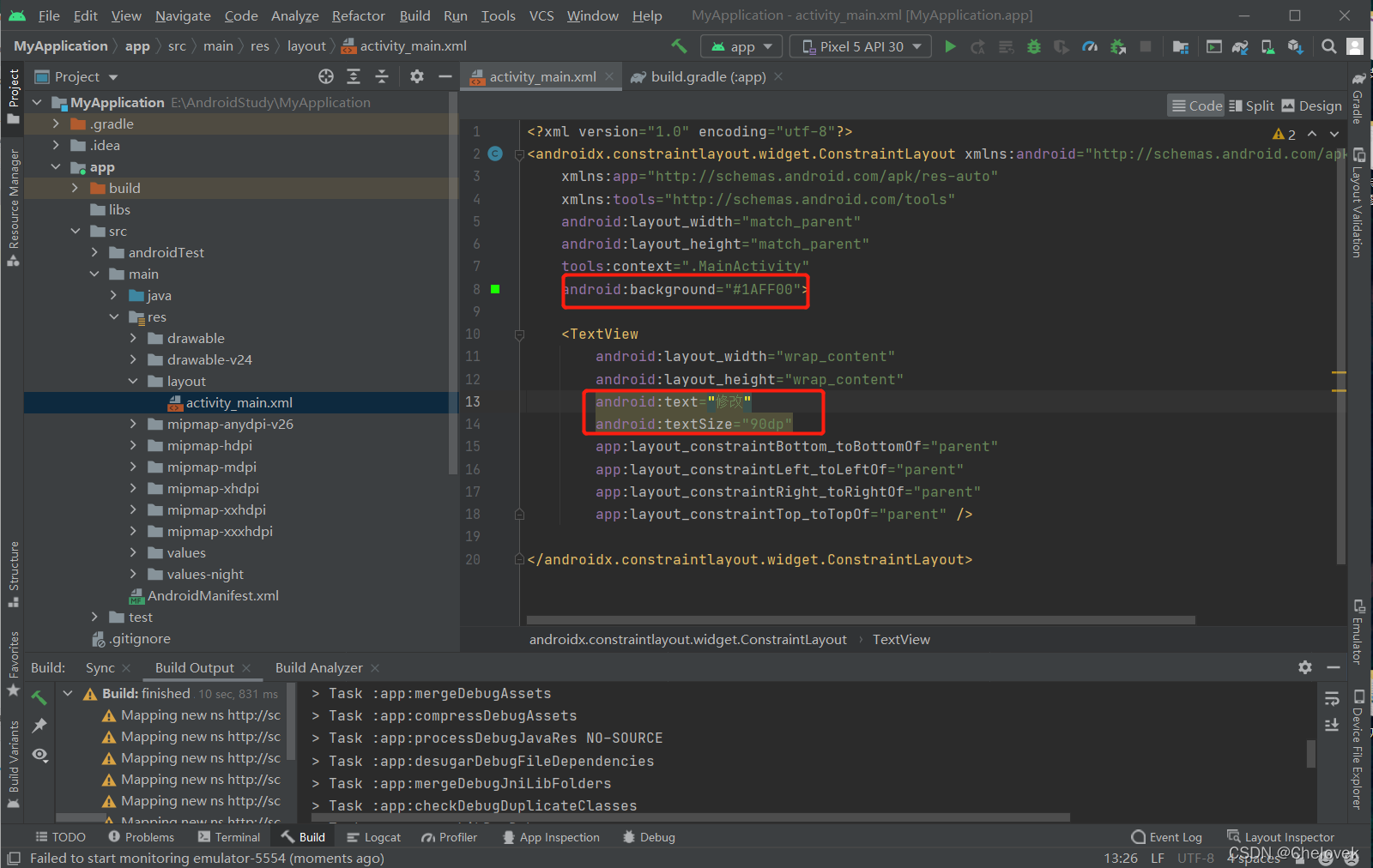This screenshot has height=868, width=1373.
Task: Open the app run configuration dropdown
Action: (x=742, y=46)
